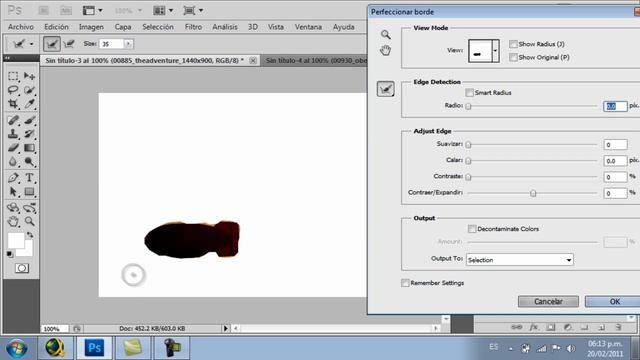Enable Show Original (P) checkbox
640x360 pixels.
[513, 57]
